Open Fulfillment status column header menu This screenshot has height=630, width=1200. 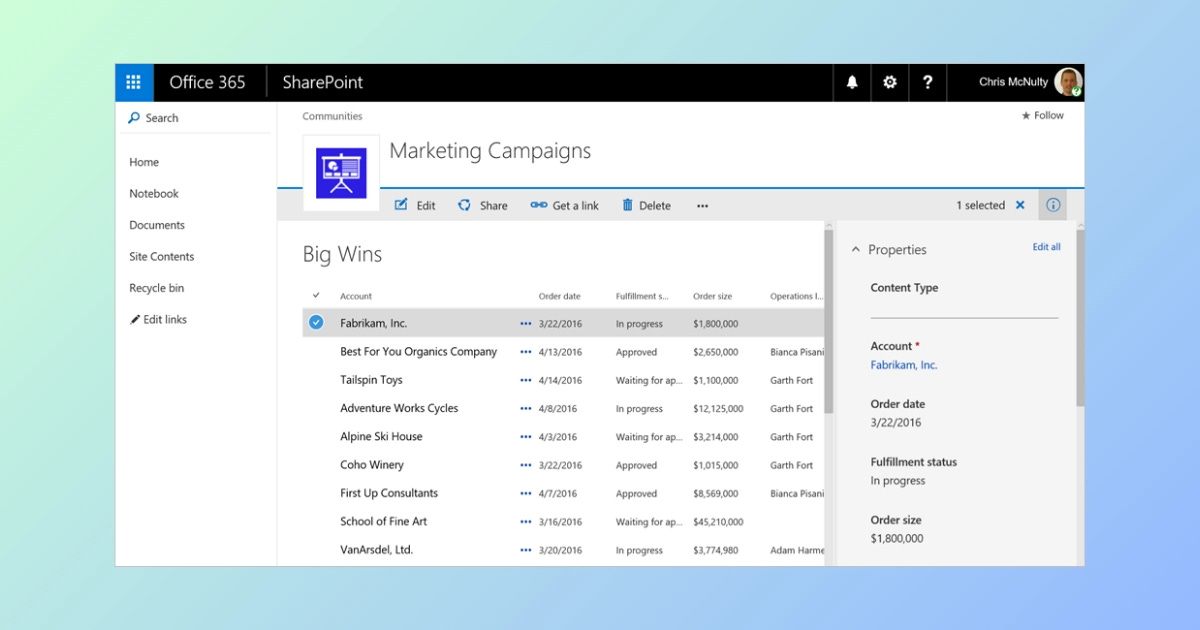click(642, 296)
